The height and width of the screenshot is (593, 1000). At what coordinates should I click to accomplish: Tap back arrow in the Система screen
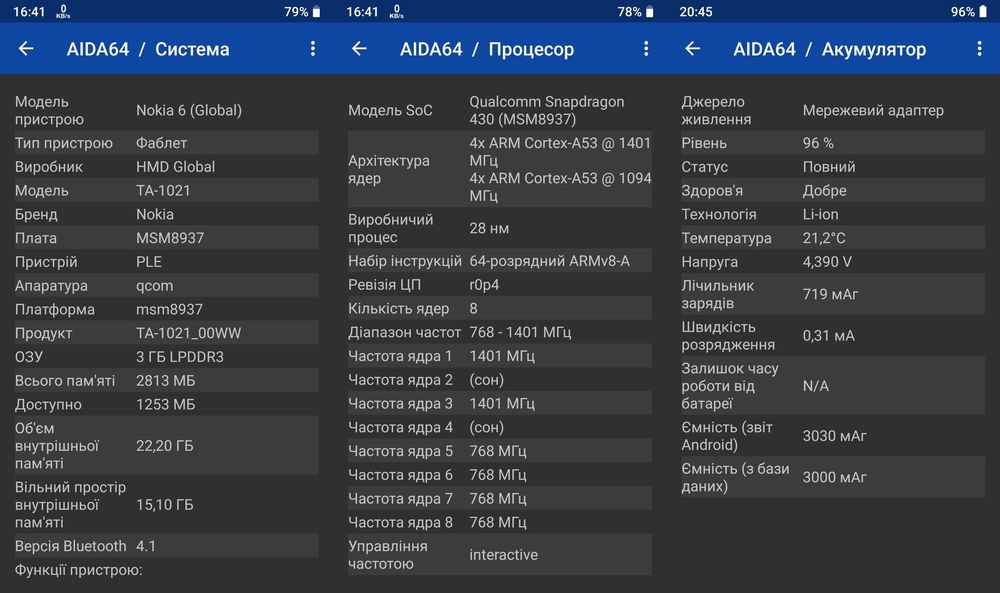(x=26, y=48)
